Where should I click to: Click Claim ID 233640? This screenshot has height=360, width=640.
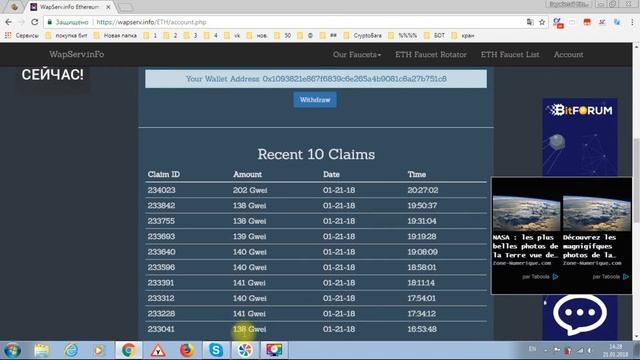(161, 252)
